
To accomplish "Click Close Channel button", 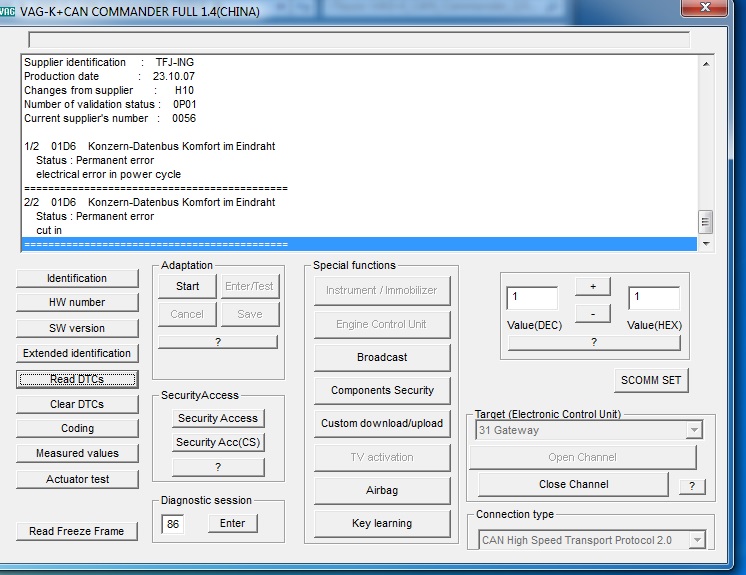I will point(573,484).
